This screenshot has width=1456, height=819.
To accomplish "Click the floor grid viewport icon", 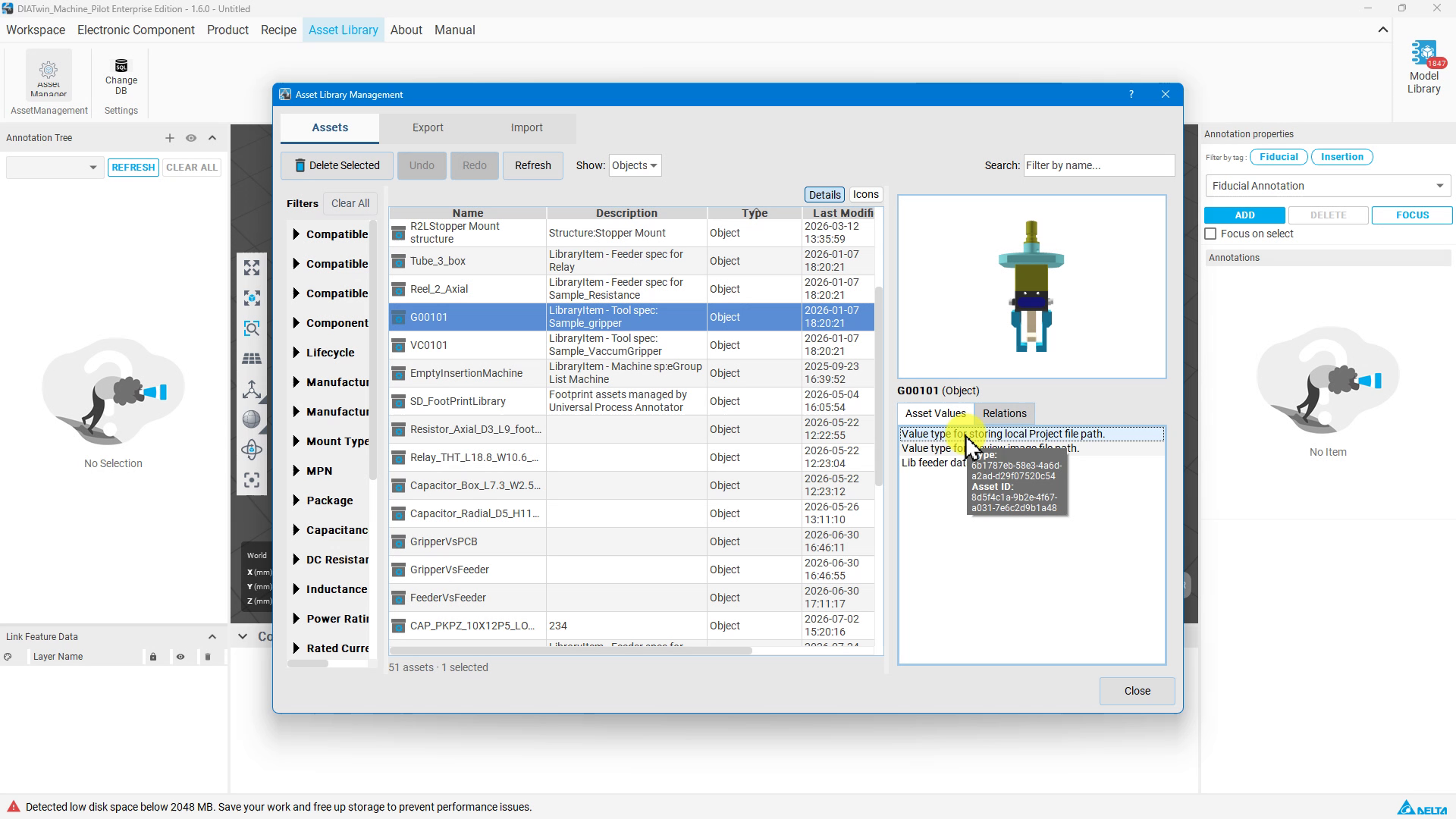I will coord(252,359).
